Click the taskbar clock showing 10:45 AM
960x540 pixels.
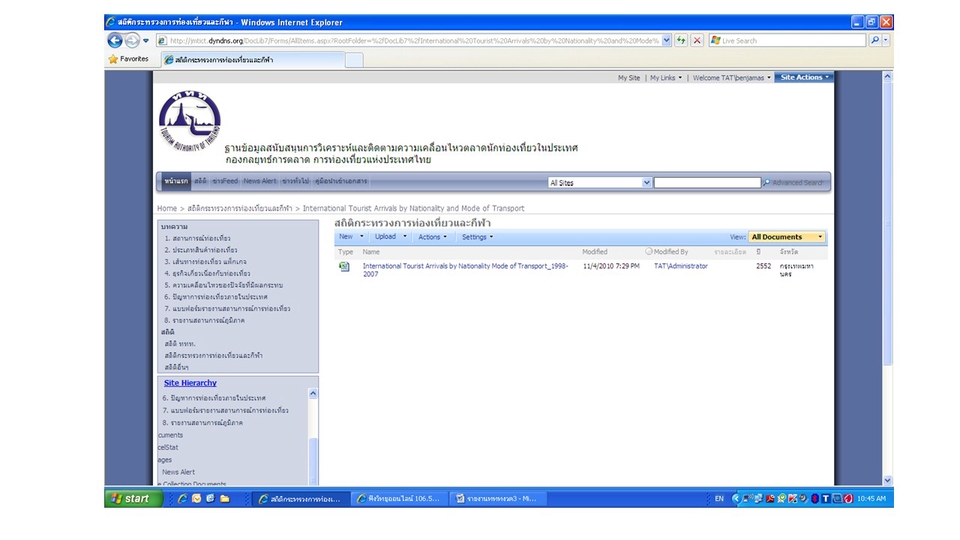[x=872, y=499]
